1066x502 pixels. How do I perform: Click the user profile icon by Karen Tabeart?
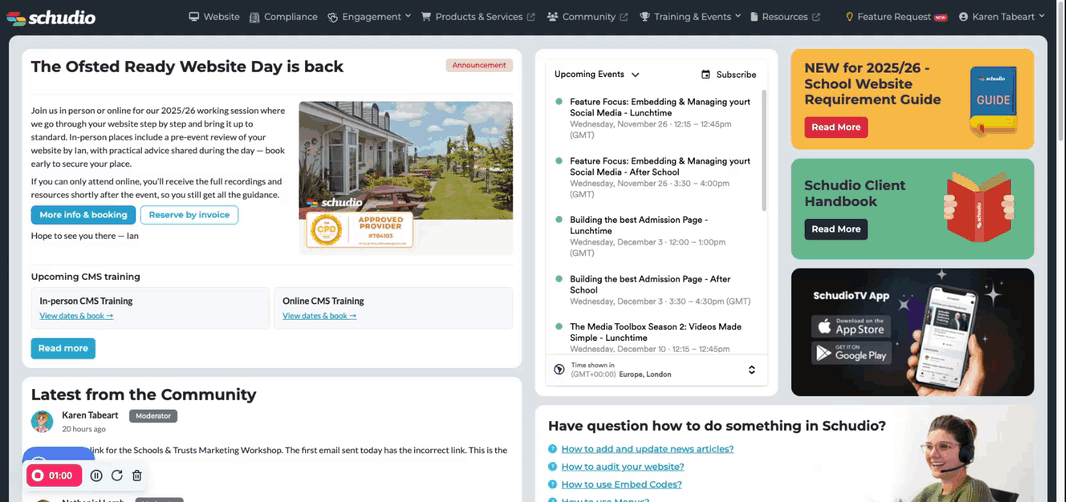(963, 17)
